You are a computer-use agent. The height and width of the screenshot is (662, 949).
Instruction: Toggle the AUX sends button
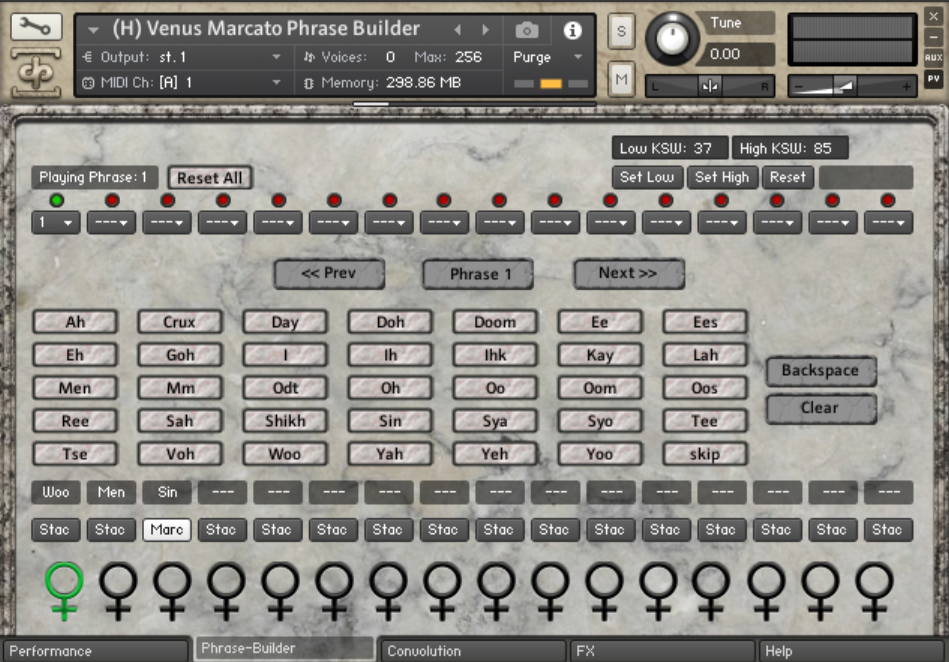pyautogui.click(x=933, y=57)
